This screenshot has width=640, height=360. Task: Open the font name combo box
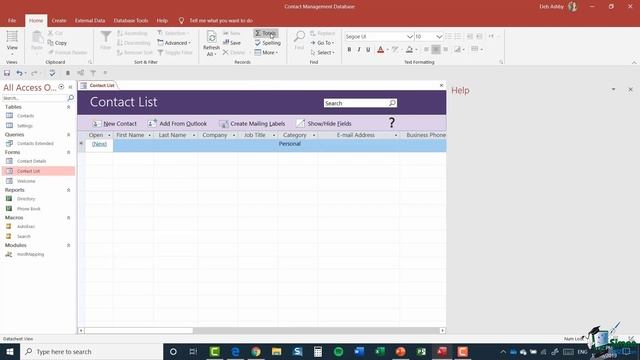tap(380, 37)
